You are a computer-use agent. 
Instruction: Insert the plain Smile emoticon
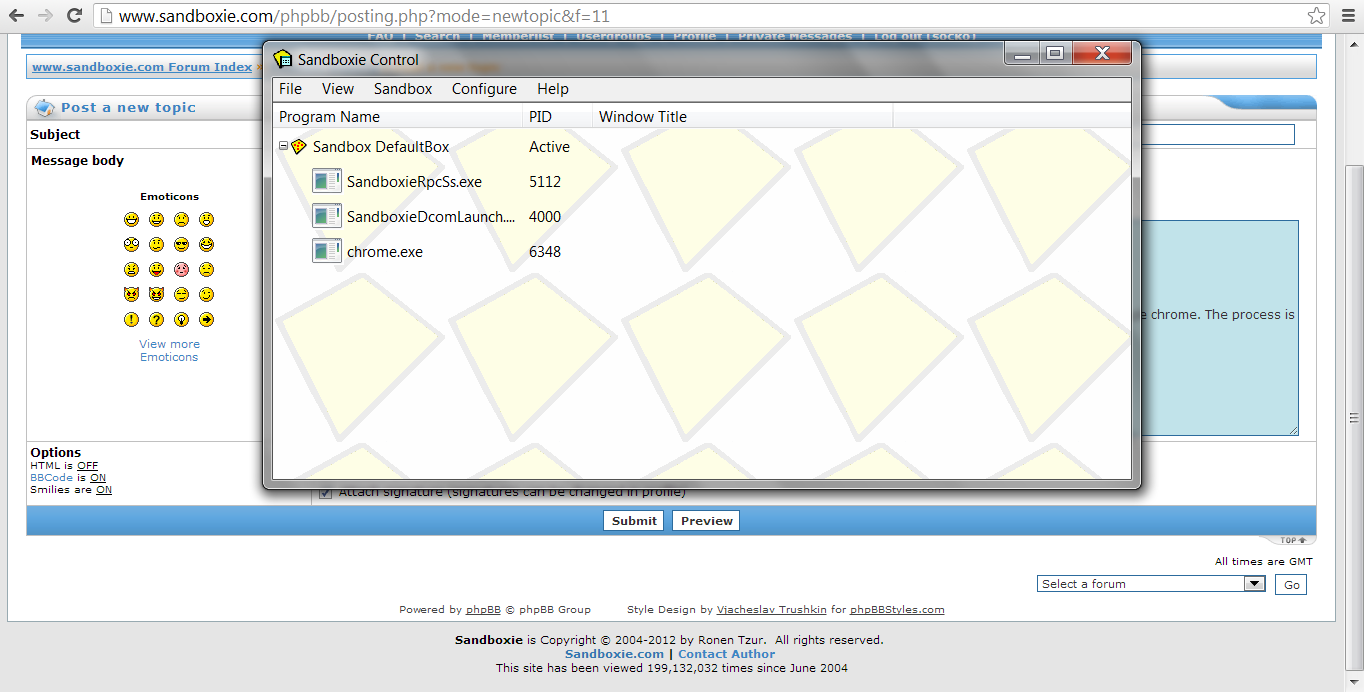156,219
